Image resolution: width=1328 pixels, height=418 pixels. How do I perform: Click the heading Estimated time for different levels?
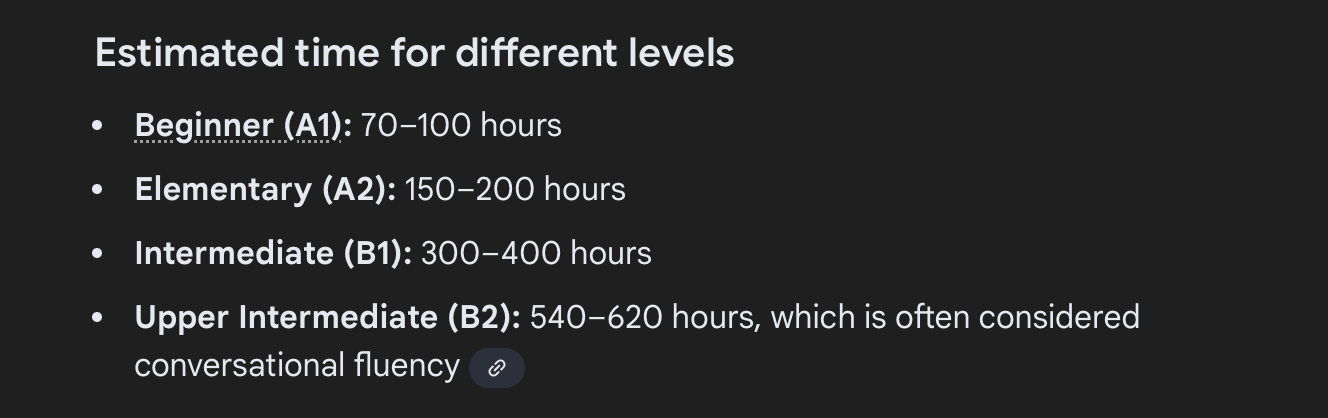click(x=414, y=53)
